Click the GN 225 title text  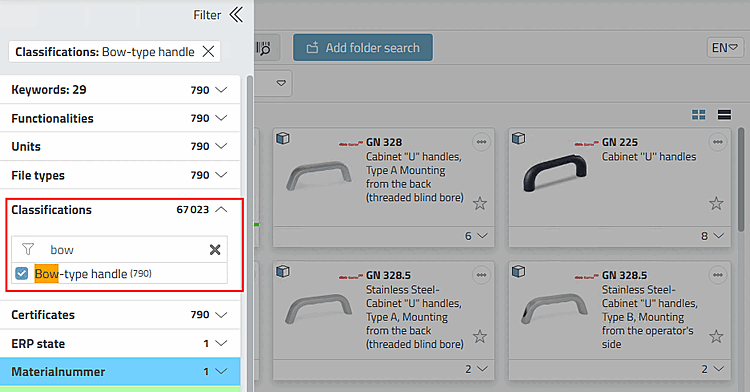click(x=620, y=142)
